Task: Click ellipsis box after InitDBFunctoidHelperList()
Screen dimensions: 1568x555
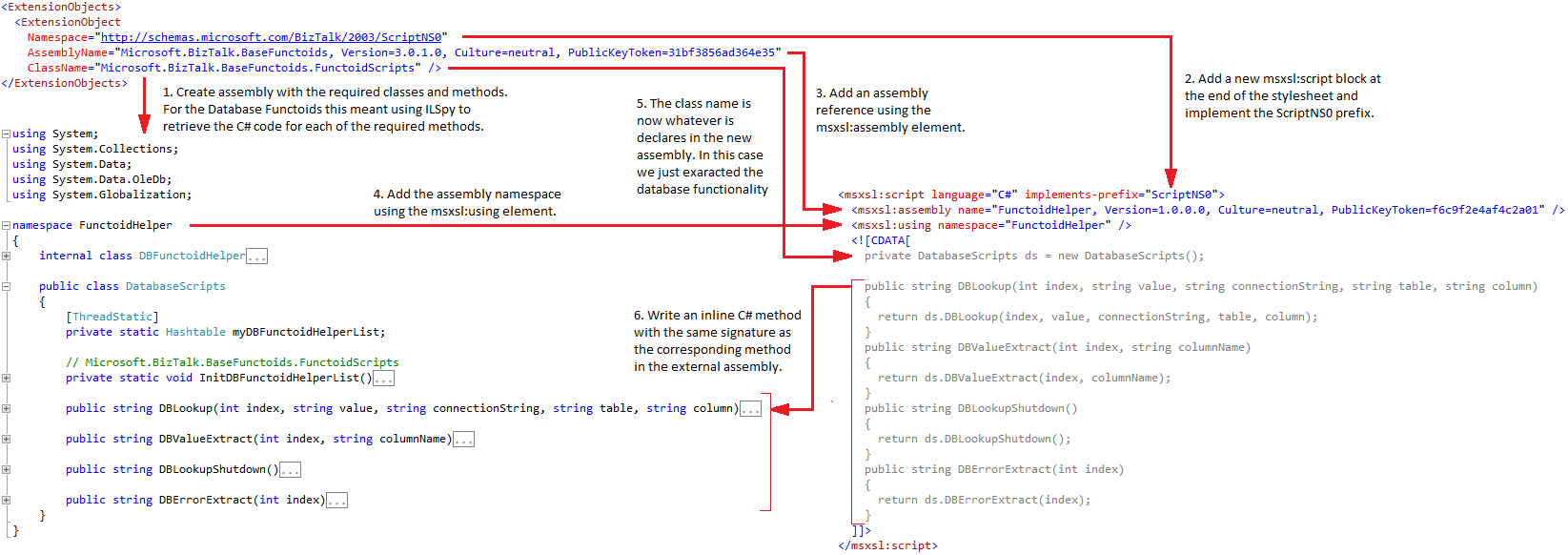Action: tap(383, 378)
